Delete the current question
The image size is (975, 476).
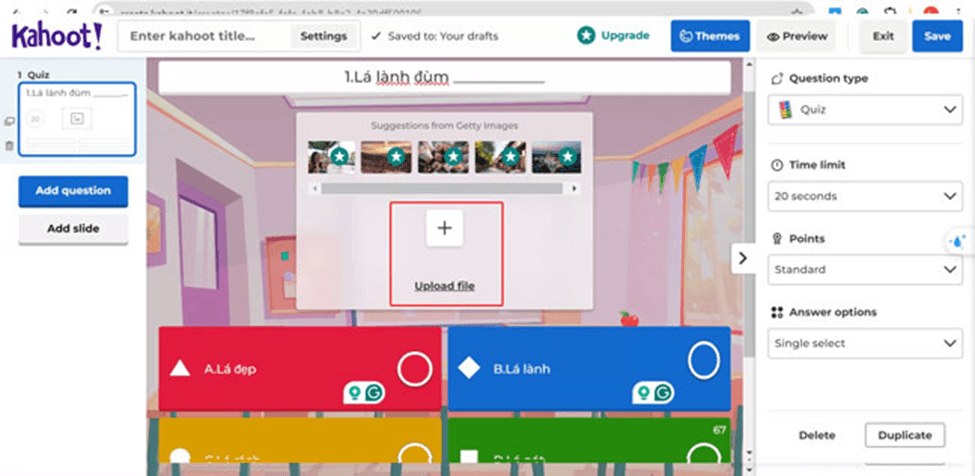tap(817, 436)
